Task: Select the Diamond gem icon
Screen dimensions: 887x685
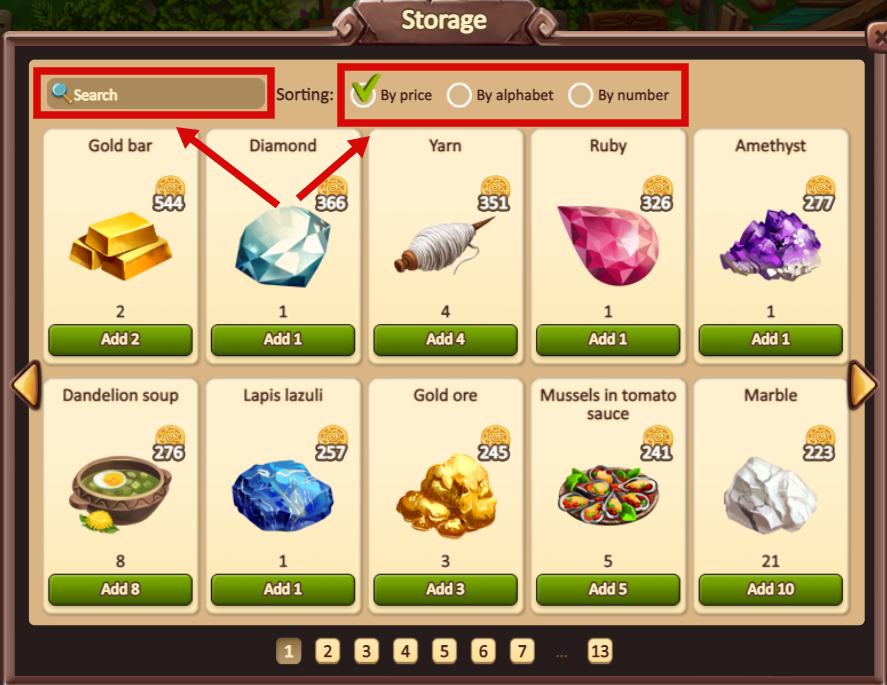Action: 283,247
